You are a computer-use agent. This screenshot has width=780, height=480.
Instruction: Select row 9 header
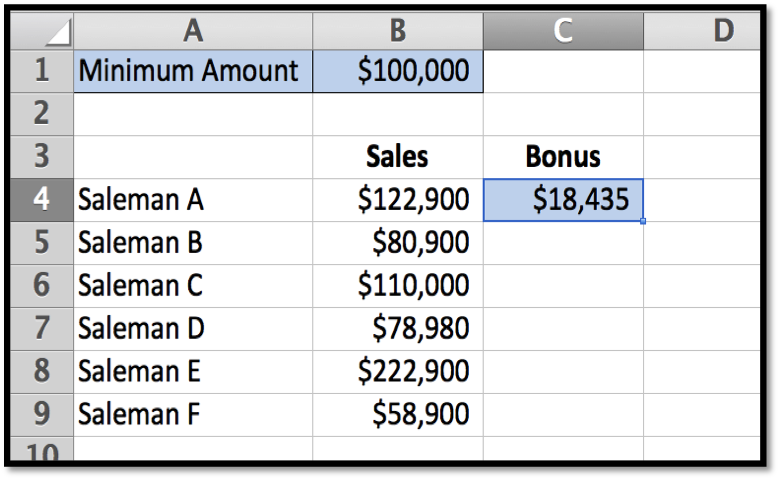(x=42, y=412)
